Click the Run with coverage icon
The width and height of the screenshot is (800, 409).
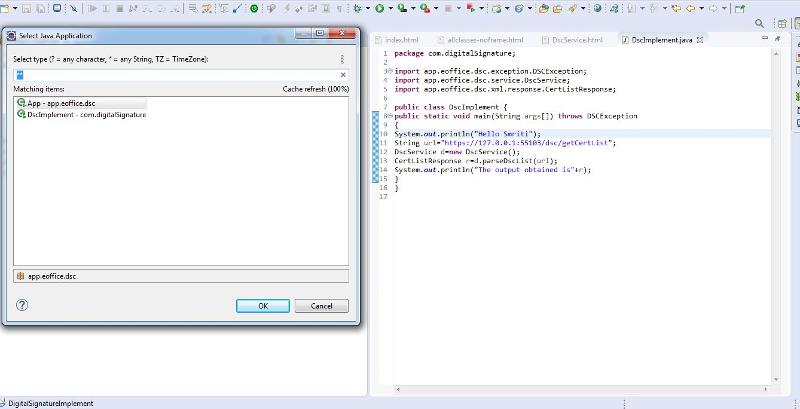(402, 8)
